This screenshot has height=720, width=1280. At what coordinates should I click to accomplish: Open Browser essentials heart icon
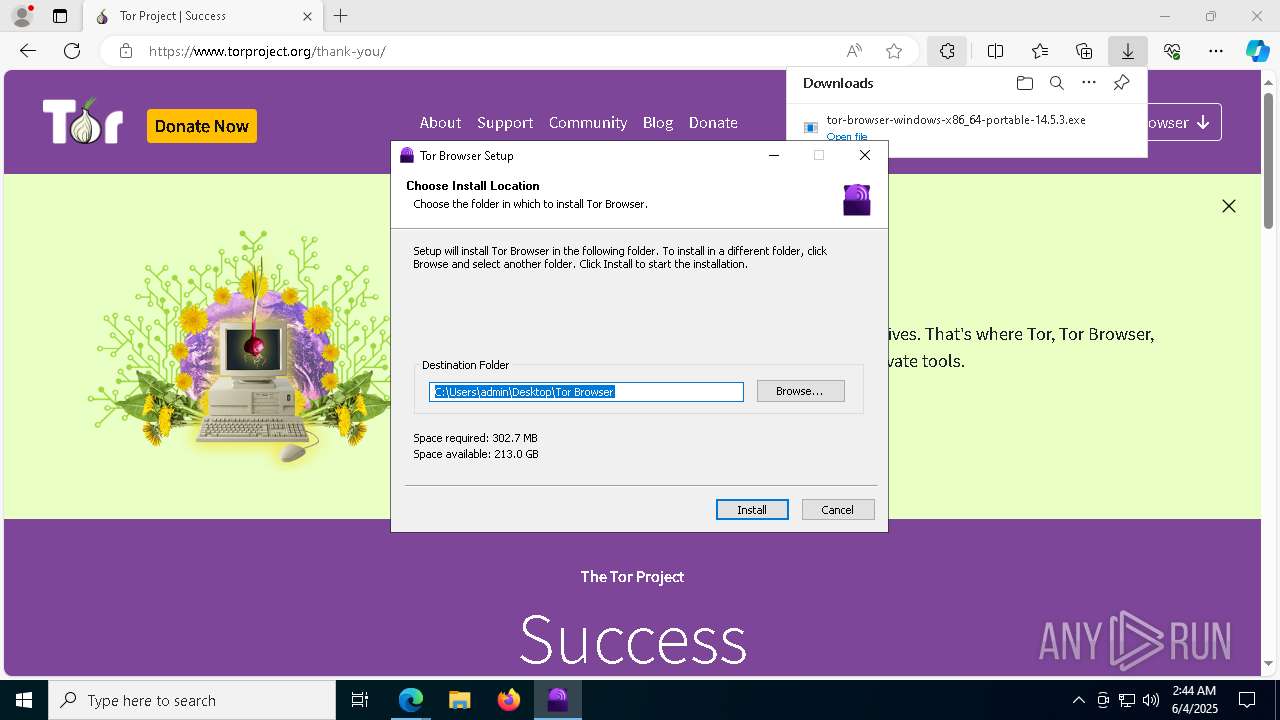[x=1172, y=51]
